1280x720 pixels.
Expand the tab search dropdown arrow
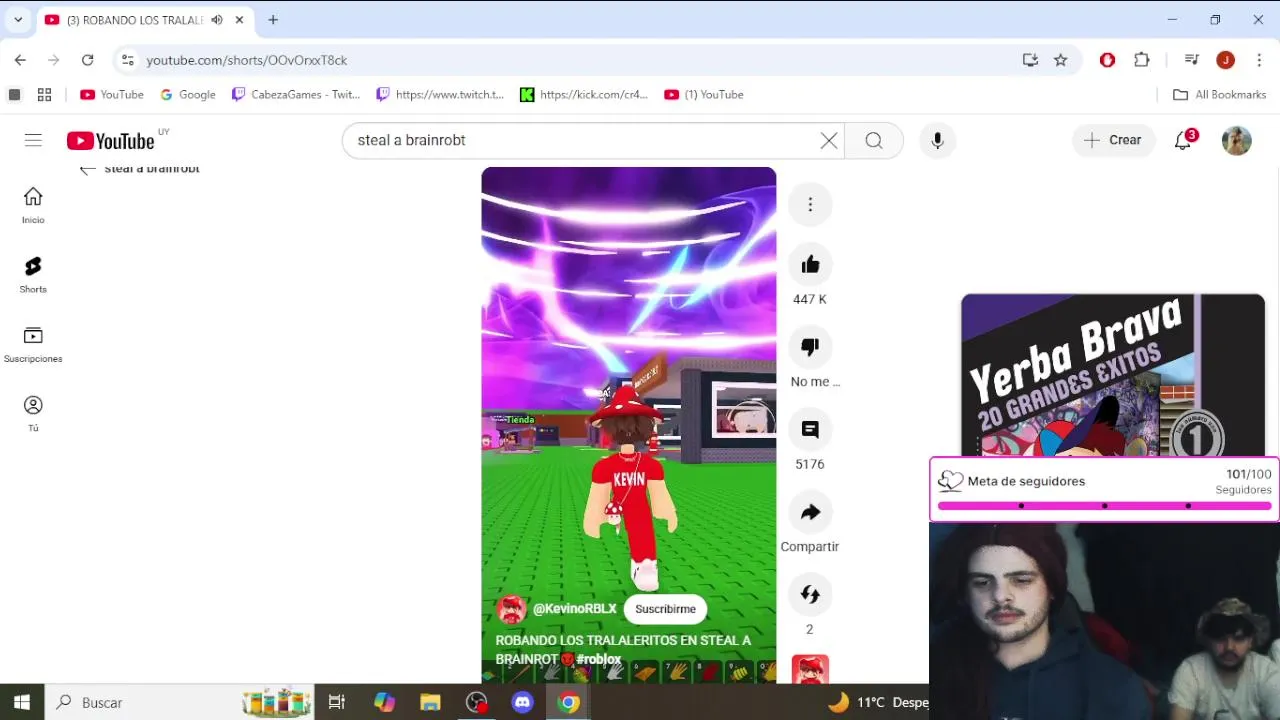click(18, 19)
